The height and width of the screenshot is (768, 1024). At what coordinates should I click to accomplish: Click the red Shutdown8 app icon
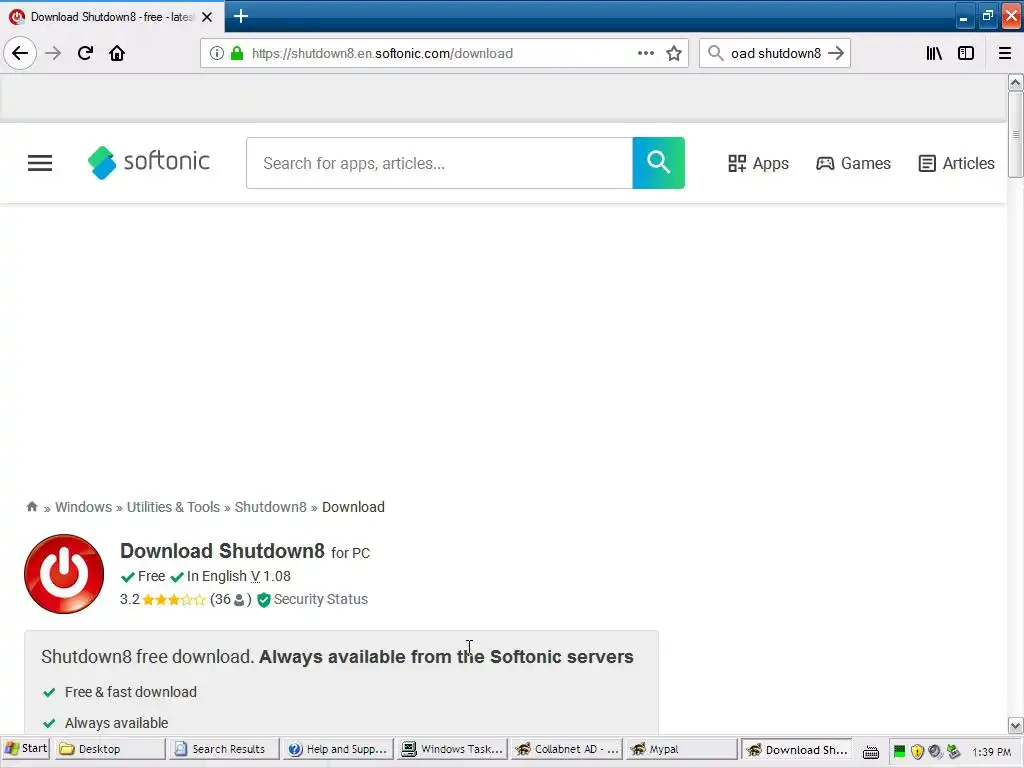click(x=64, y=574)
